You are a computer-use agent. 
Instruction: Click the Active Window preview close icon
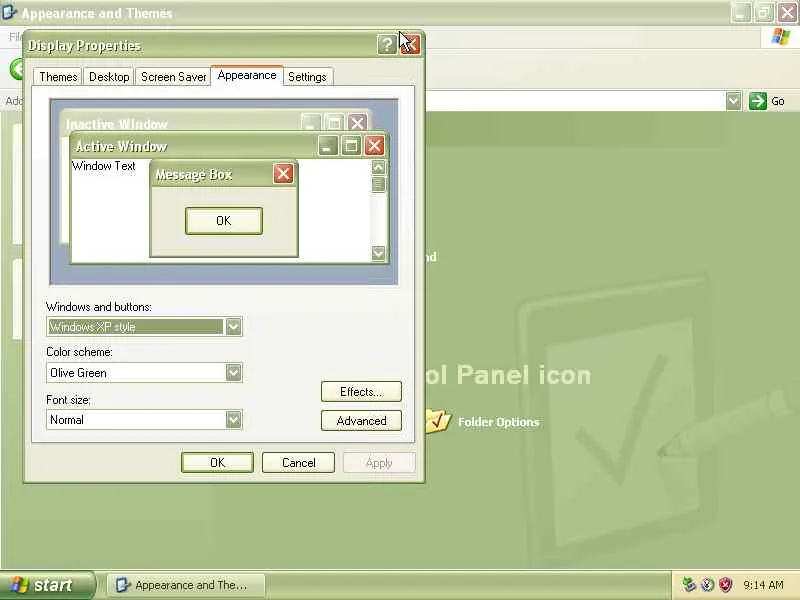374,146
